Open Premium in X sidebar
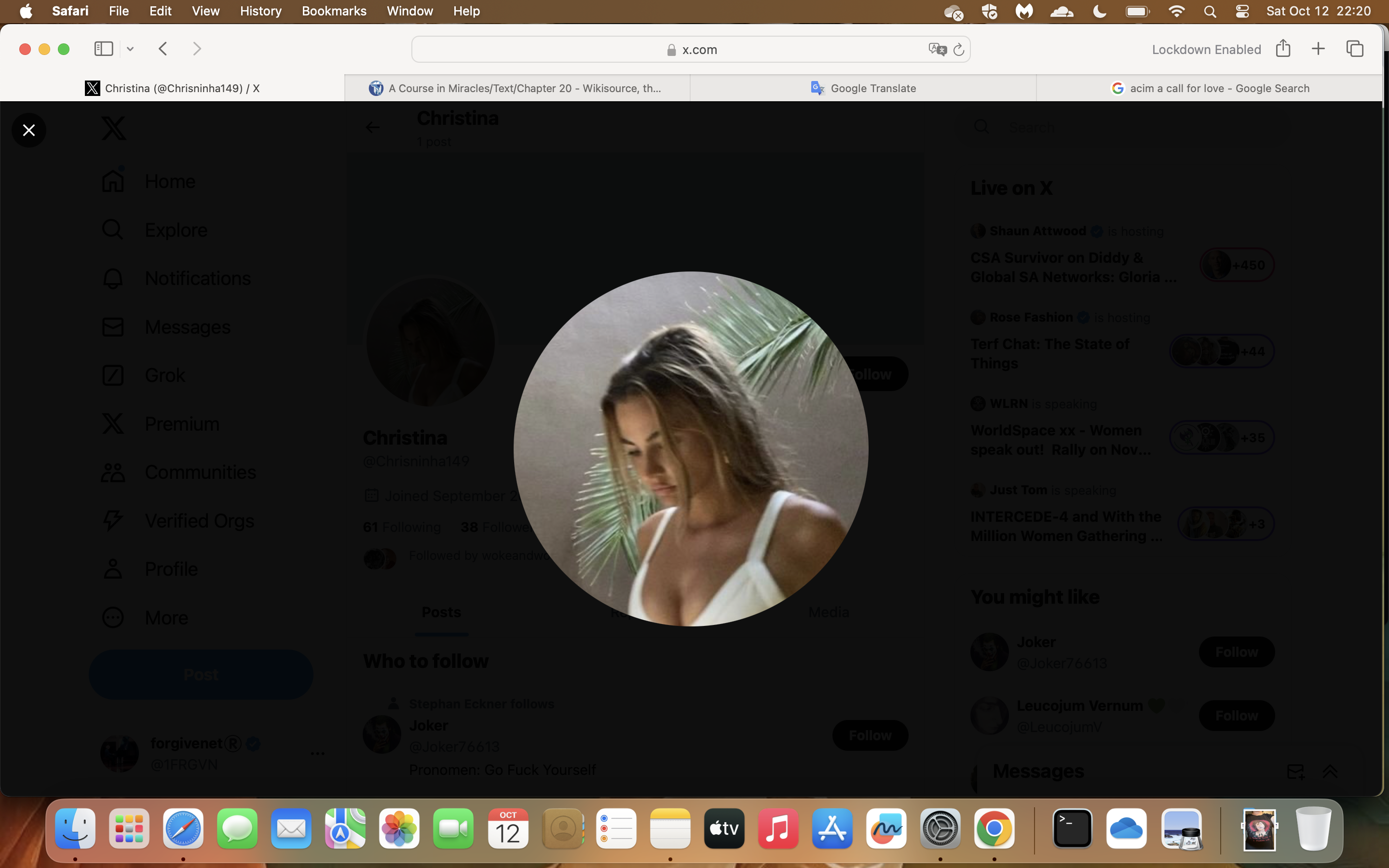 (160, 424)
